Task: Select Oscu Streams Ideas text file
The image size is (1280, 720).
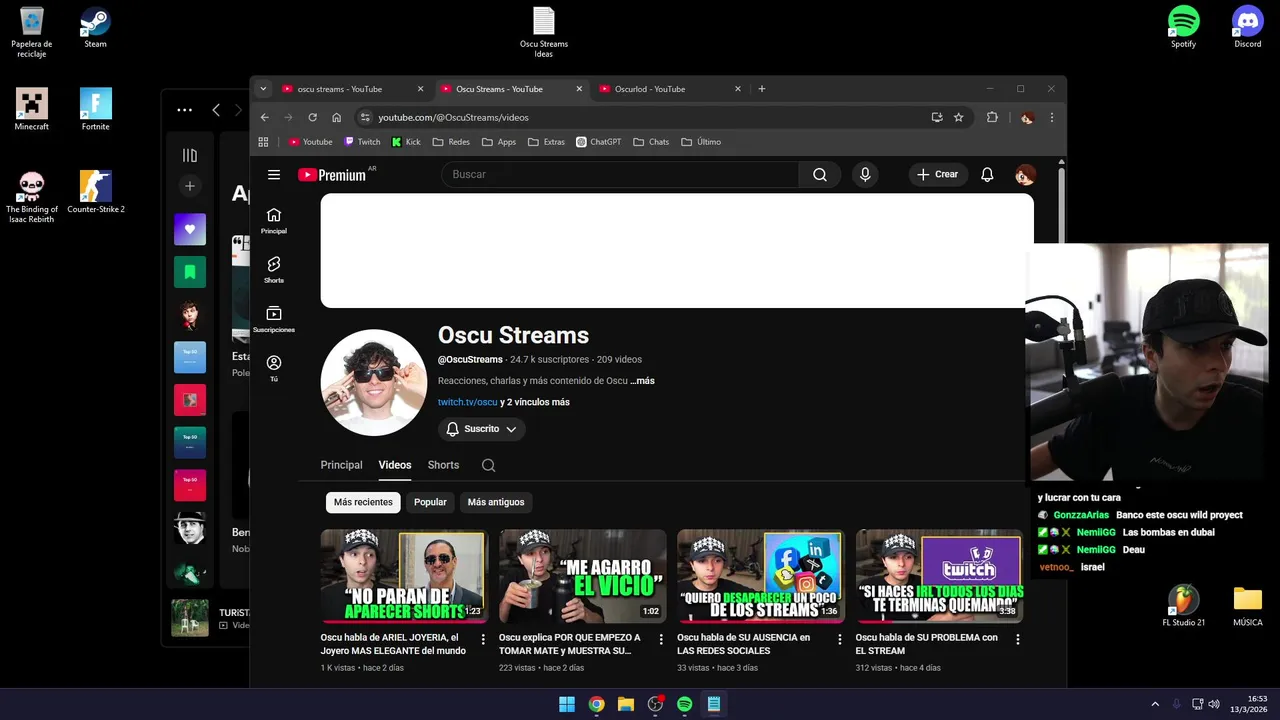Action: [543, 32]
